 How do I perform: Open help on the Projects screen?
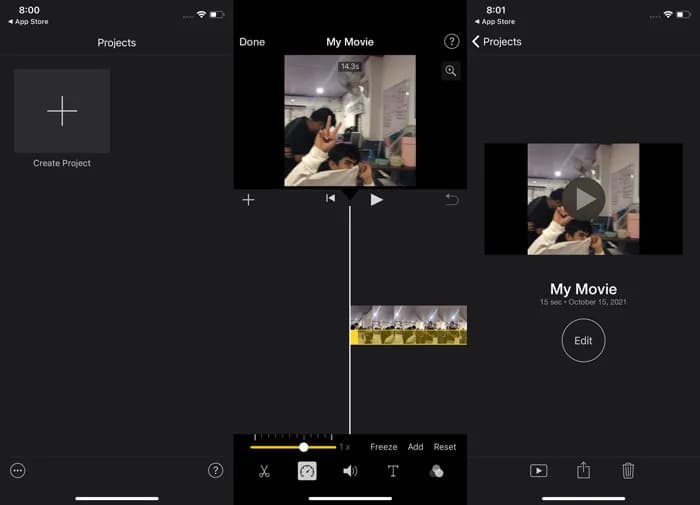point(215,470)
